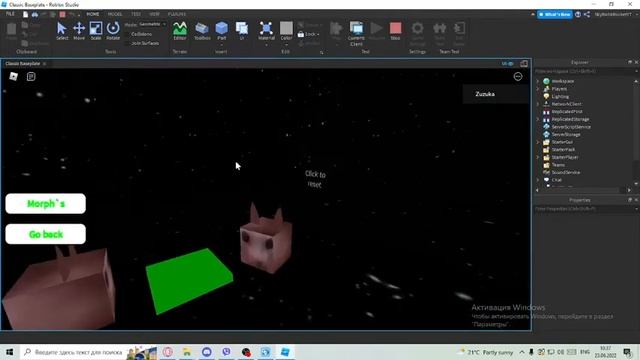Select SoundService in Explorer
Viewport: 640px width, 360px height.
pyautogui.click(x=565, y=172)
